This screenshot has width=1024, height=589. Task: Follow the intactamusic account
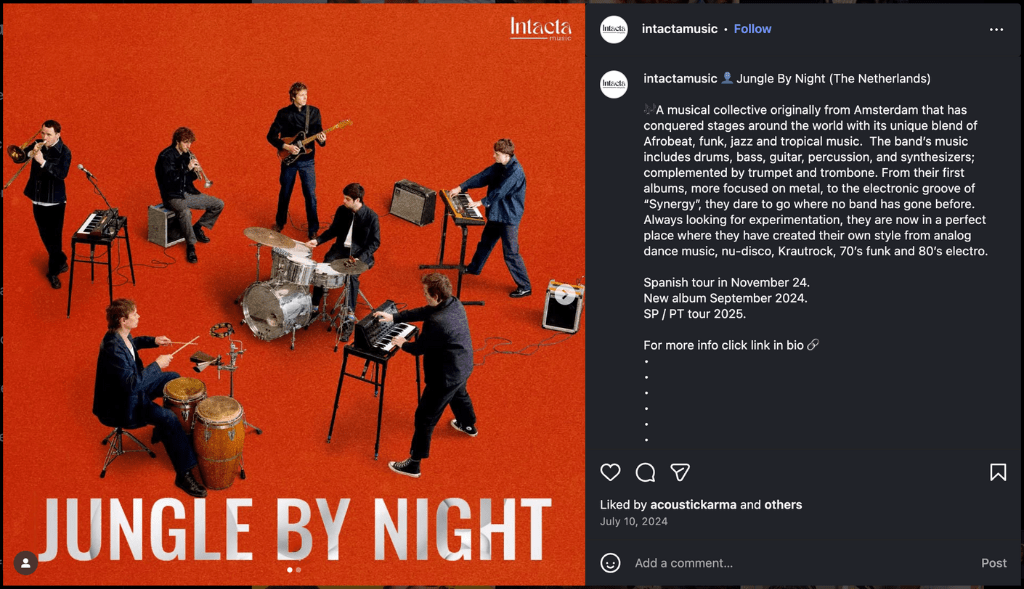click(752, 29)
